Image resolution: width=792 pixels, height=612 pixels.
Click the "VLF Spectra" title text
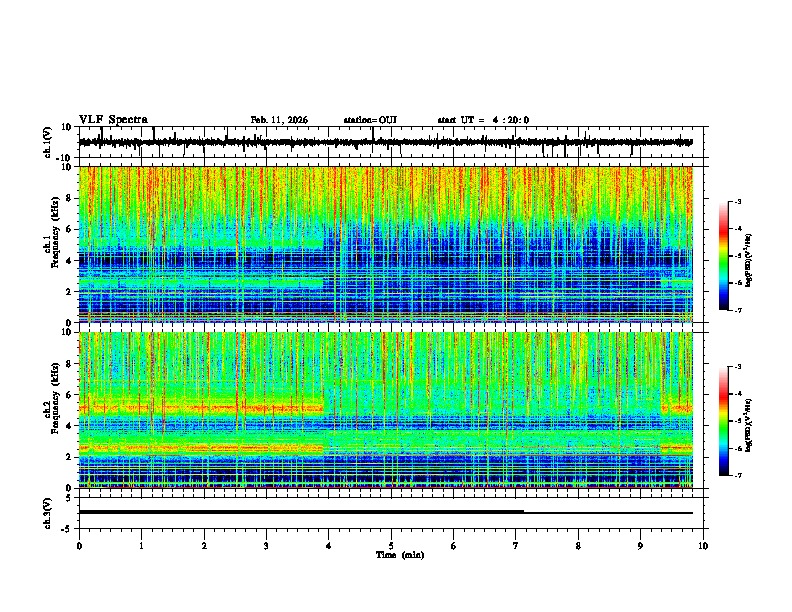pyautogui.click(x=113, y=120)
